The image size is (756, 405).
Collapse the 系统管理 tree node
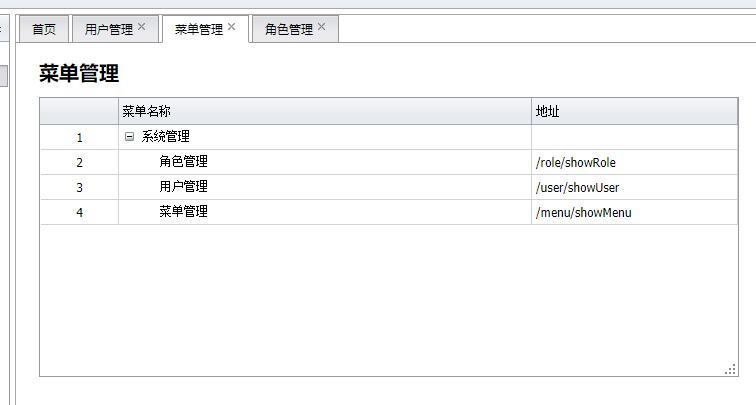[x=129, y=136]
